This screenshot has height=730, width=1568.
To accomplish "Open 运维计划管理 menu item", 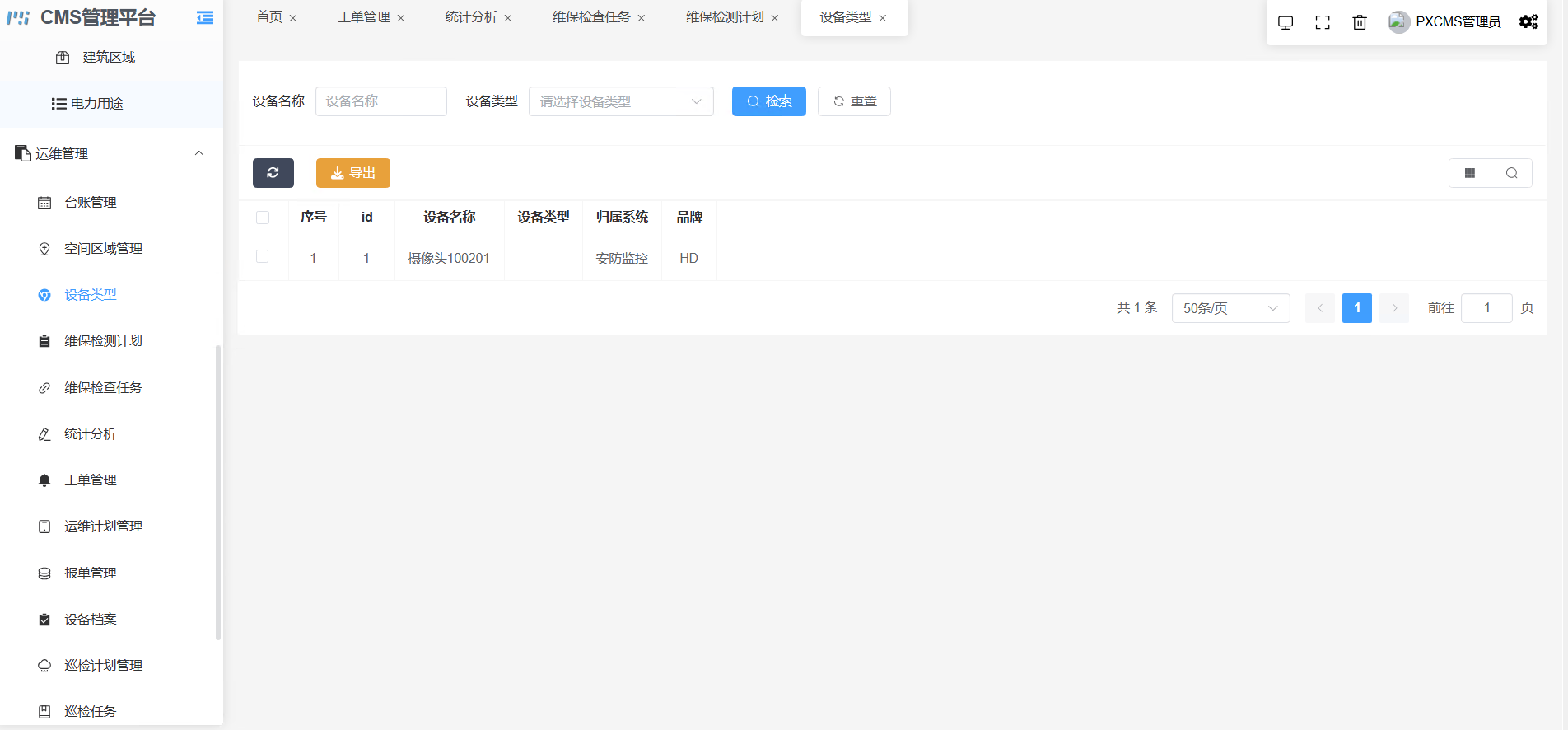I will 111,526.
